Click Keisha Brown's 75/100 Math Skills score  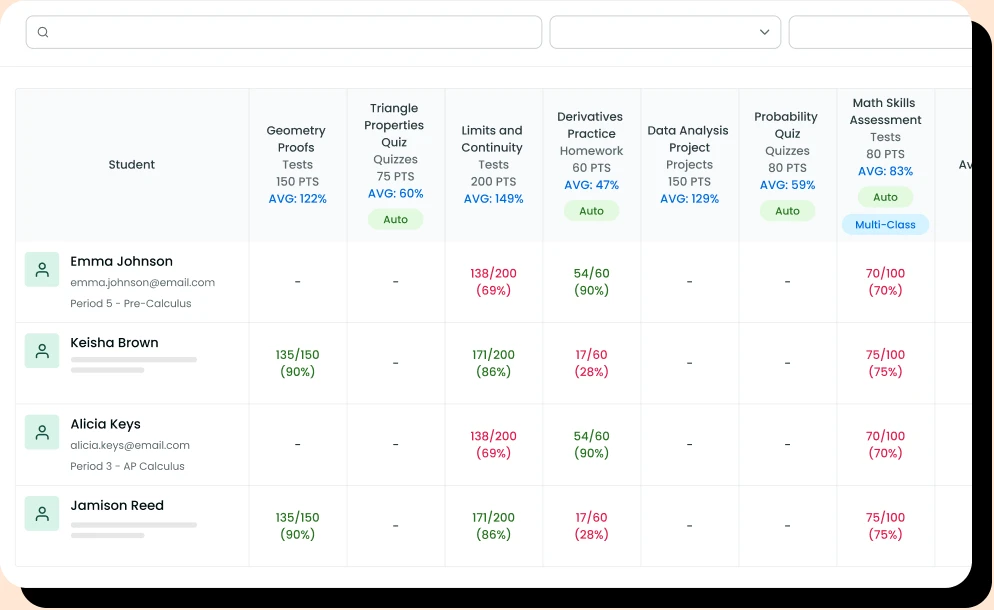[885, 363]
